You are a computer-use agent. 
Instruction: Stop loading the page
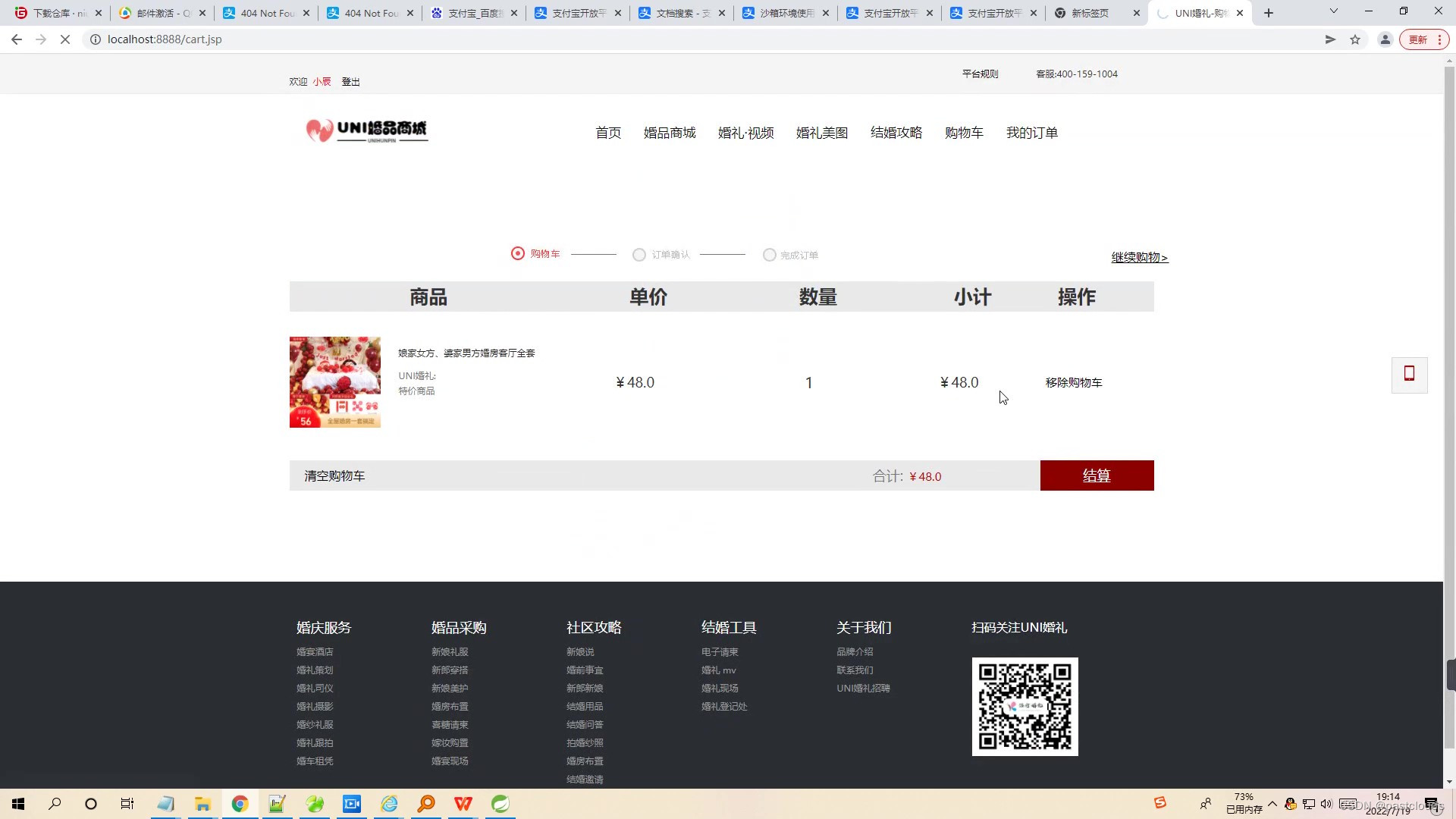click(65, 39)
